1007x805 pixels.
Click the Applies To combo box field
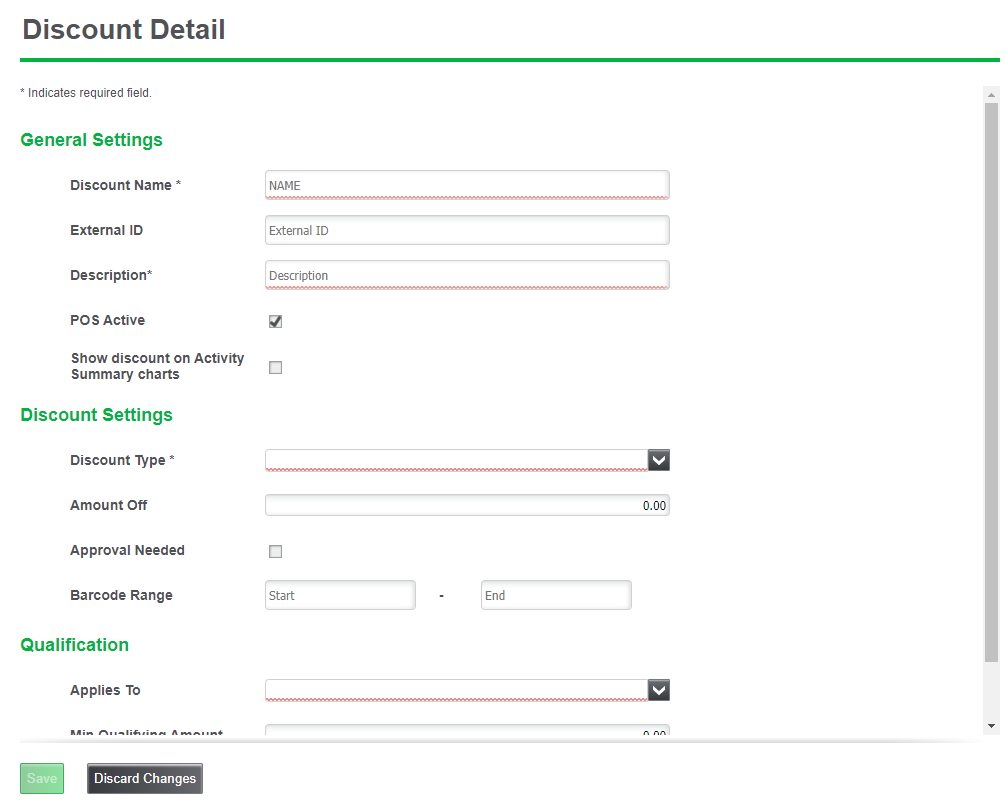[x=456, y=690]
